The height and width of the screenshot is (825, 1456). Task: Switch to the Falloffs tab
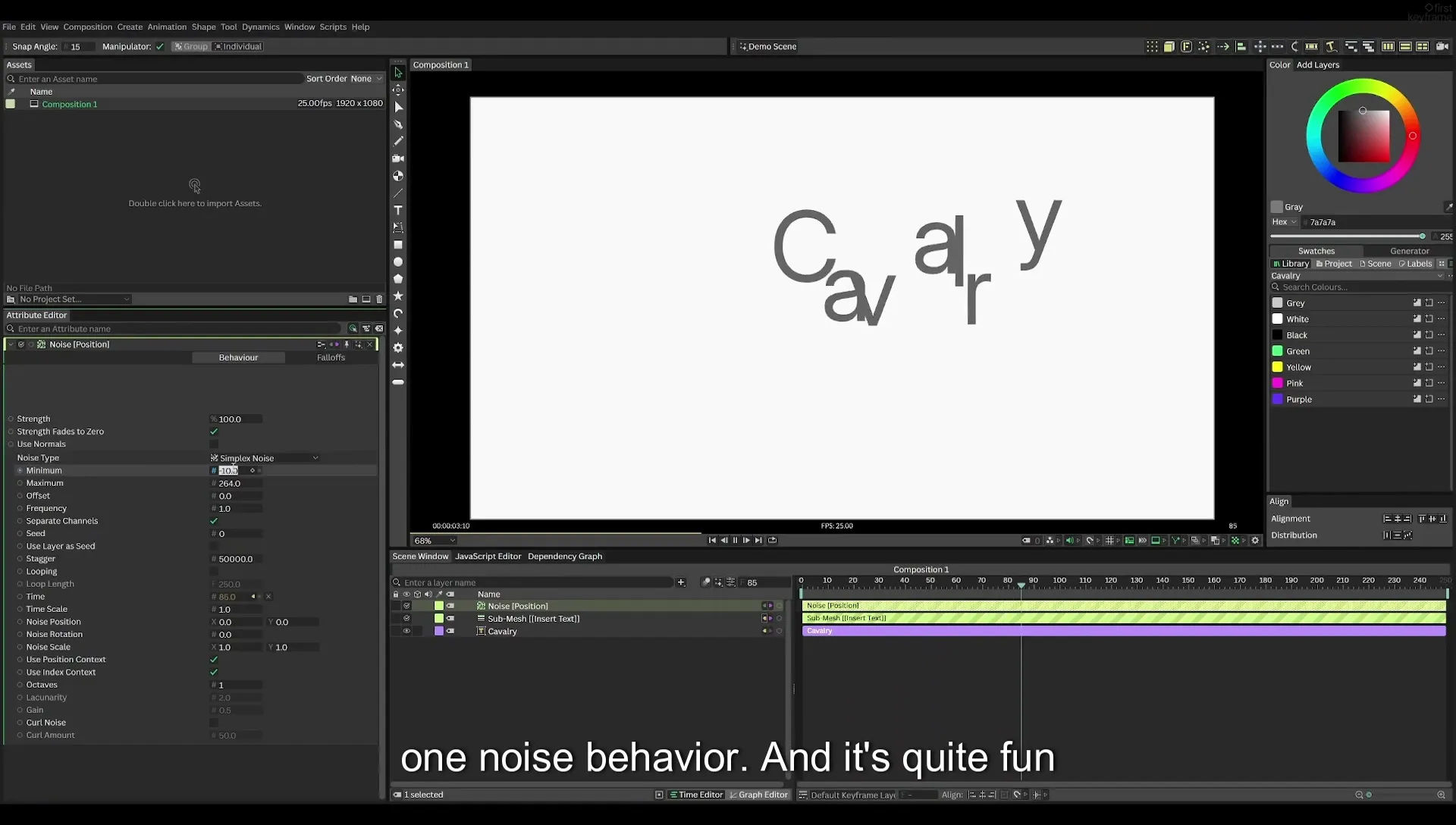click(331, 358)
